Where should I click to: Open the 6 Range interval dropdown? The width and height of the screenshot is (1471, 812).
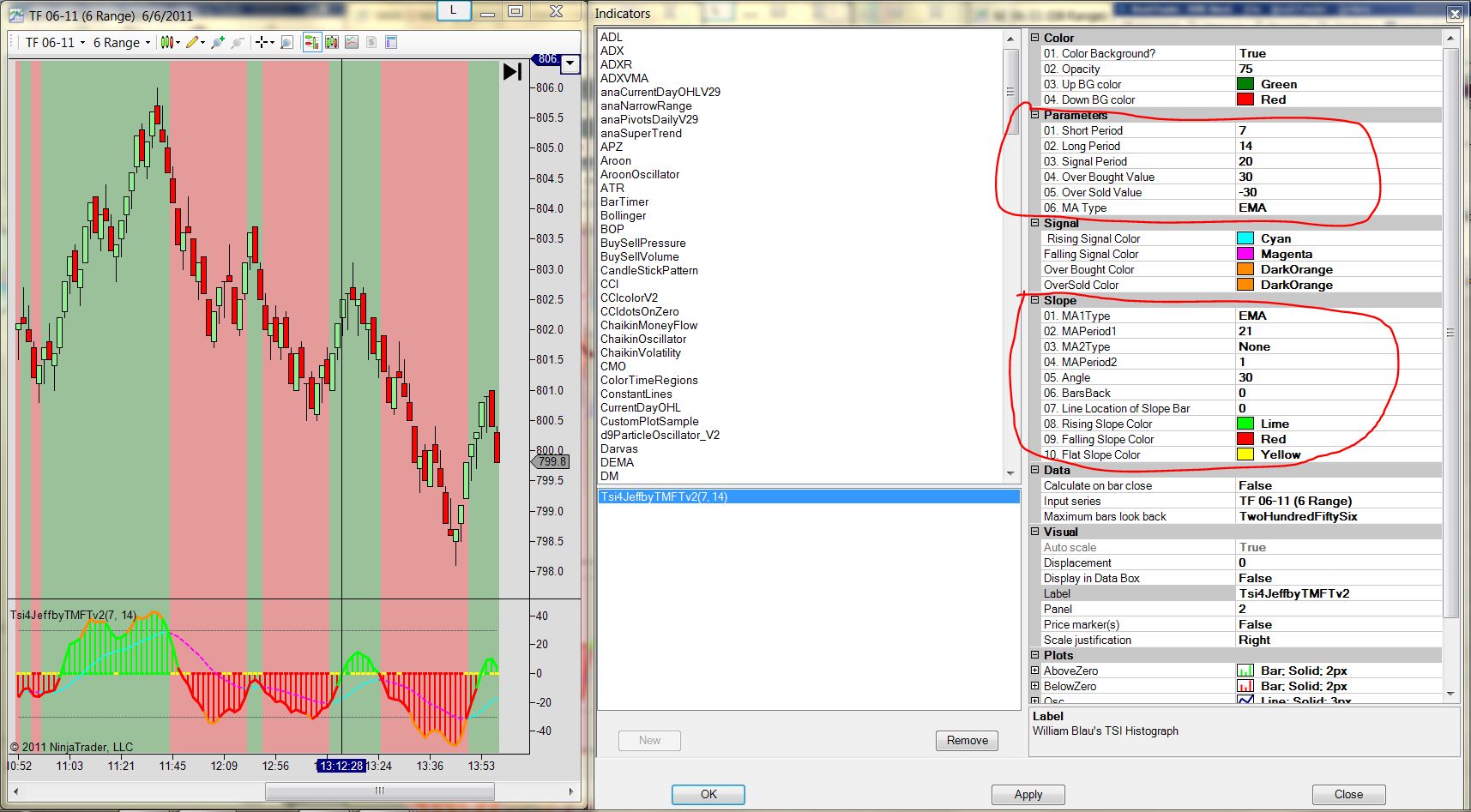point(121,42)
